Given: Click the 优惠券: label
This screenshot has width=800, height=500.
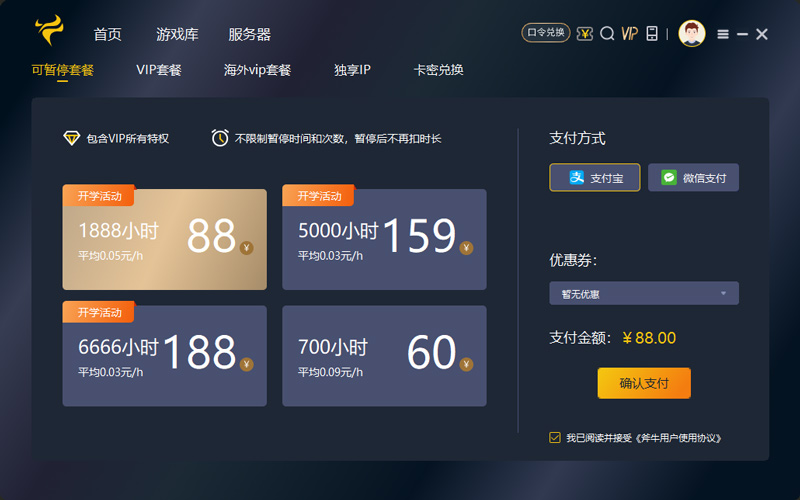Looking at the screenshot, I should pos(573,260).
